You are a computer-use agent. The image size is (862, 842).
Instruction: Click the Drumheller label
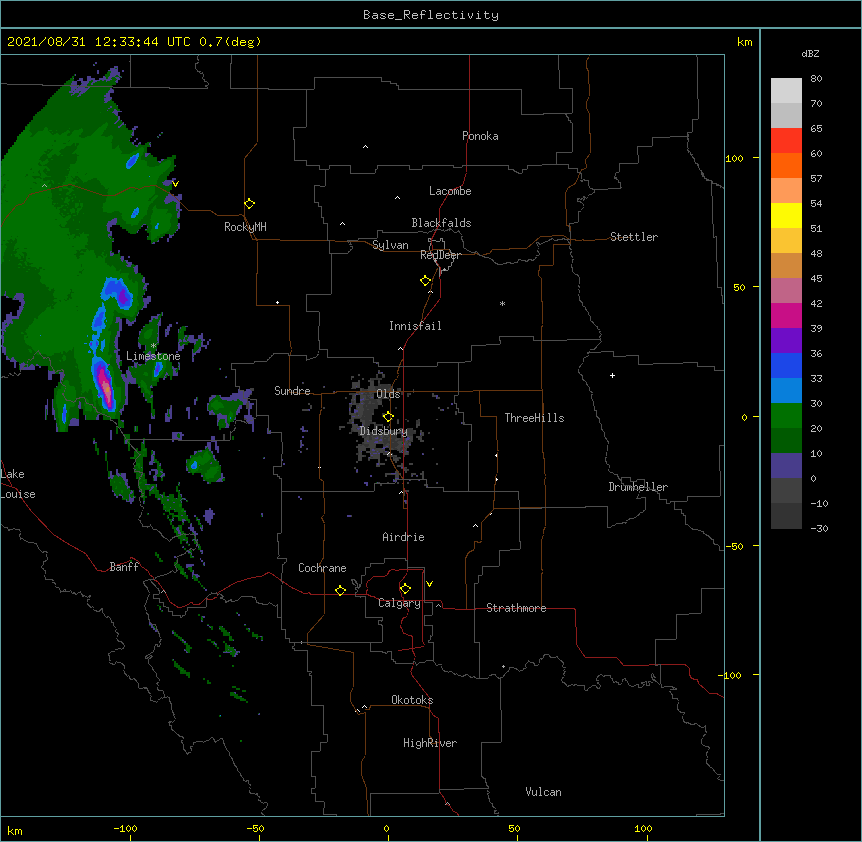[x=638, y=487]
